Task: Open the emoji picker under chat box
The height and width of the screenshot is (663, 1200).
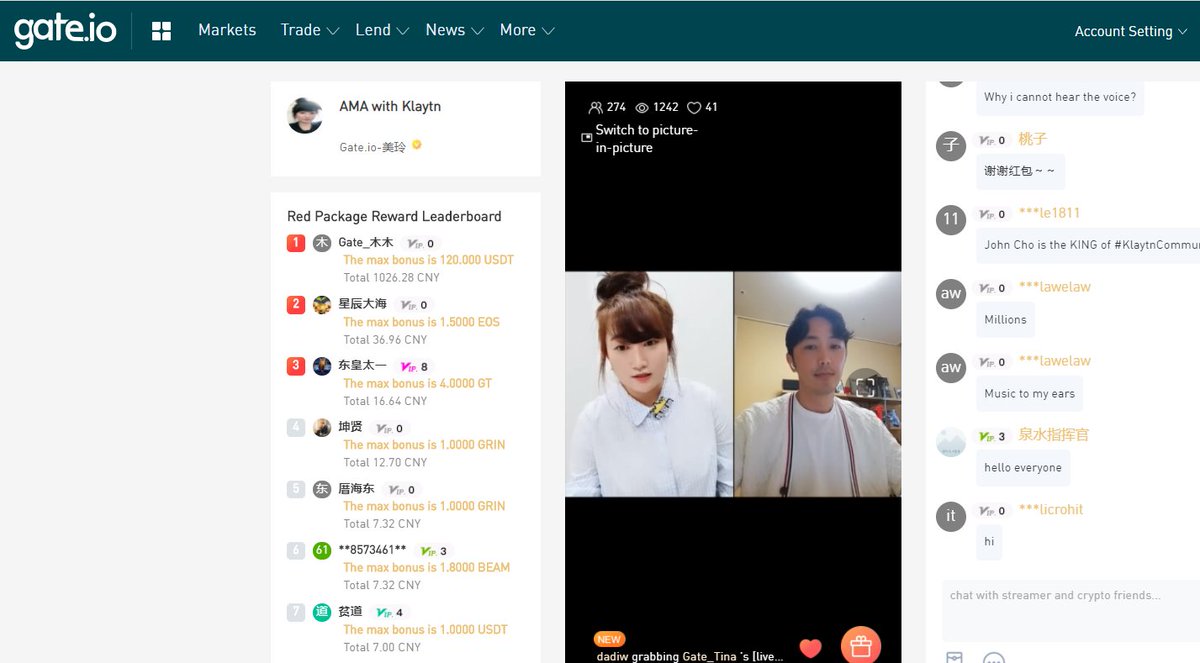Action: pyautogui.click(x=993, y=659)
